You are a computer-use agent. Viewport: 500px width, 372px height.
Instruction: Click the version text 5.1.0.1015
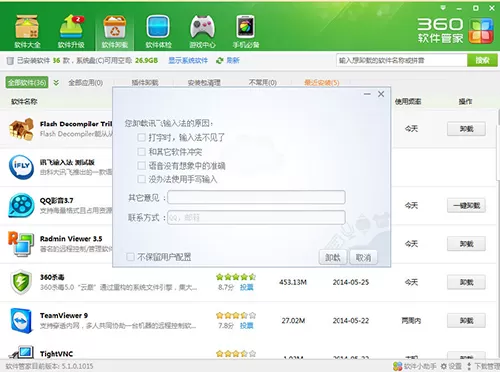[77, 366]
